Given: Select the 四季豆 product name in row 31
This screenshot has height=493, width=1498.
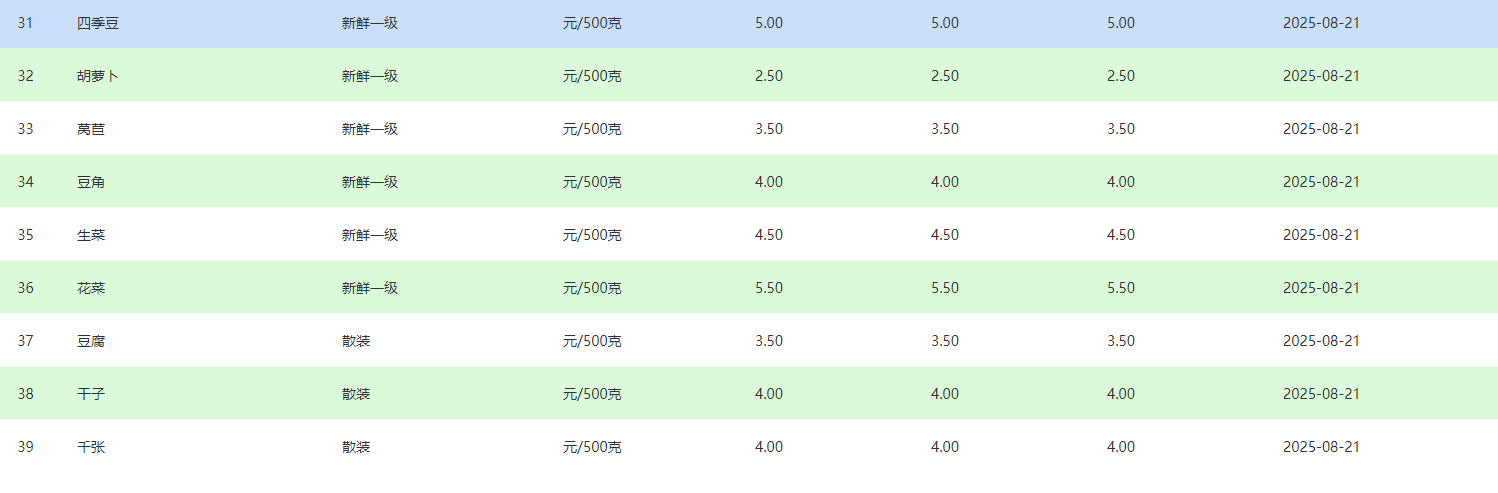Looking at the screenshot, I should (98, 23).
